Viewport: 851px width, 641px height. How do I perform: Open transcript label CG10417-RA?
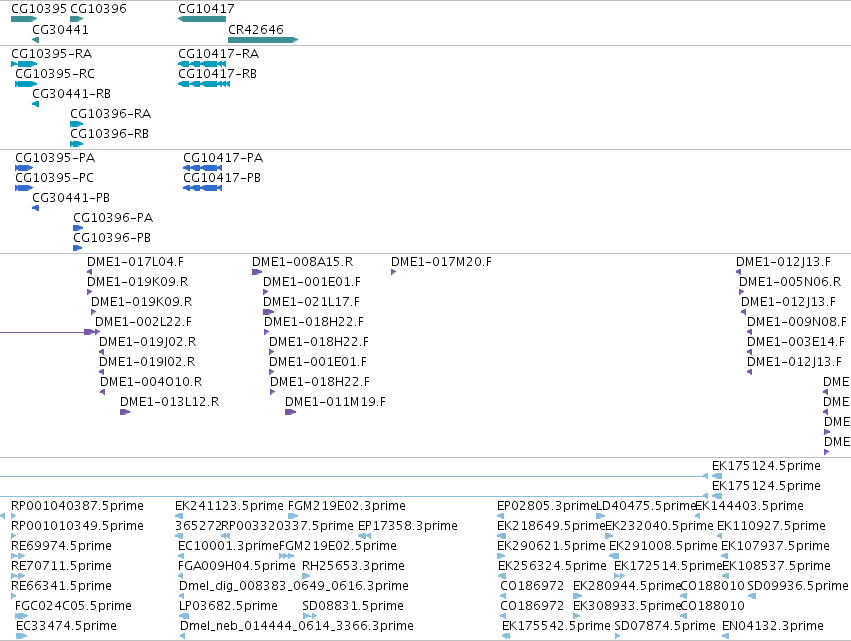pyautogui.click(x=219, y=54)
